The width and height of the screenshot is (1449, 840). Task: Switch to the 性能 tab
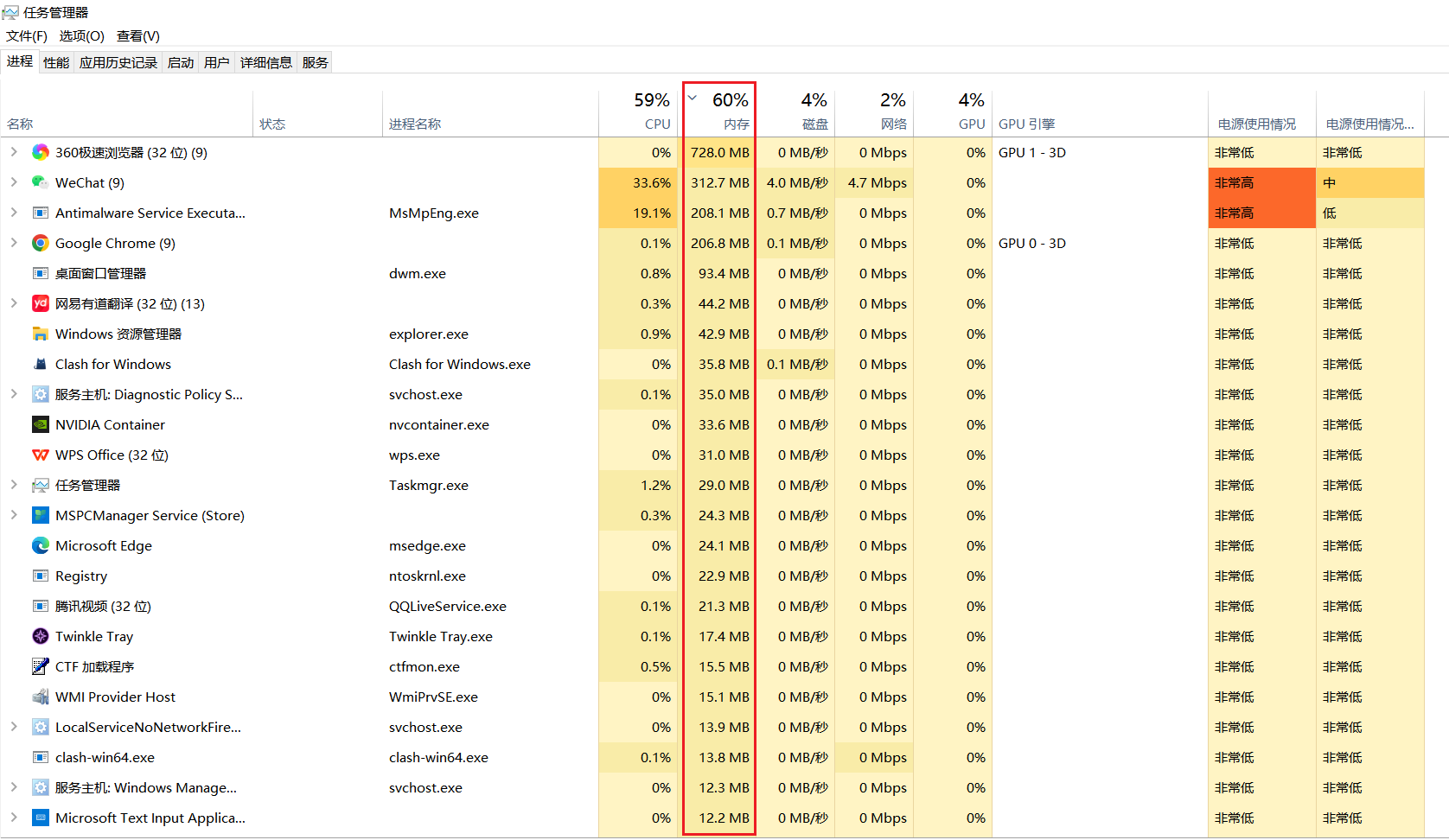pyautogui.click(x=56, y=62)
